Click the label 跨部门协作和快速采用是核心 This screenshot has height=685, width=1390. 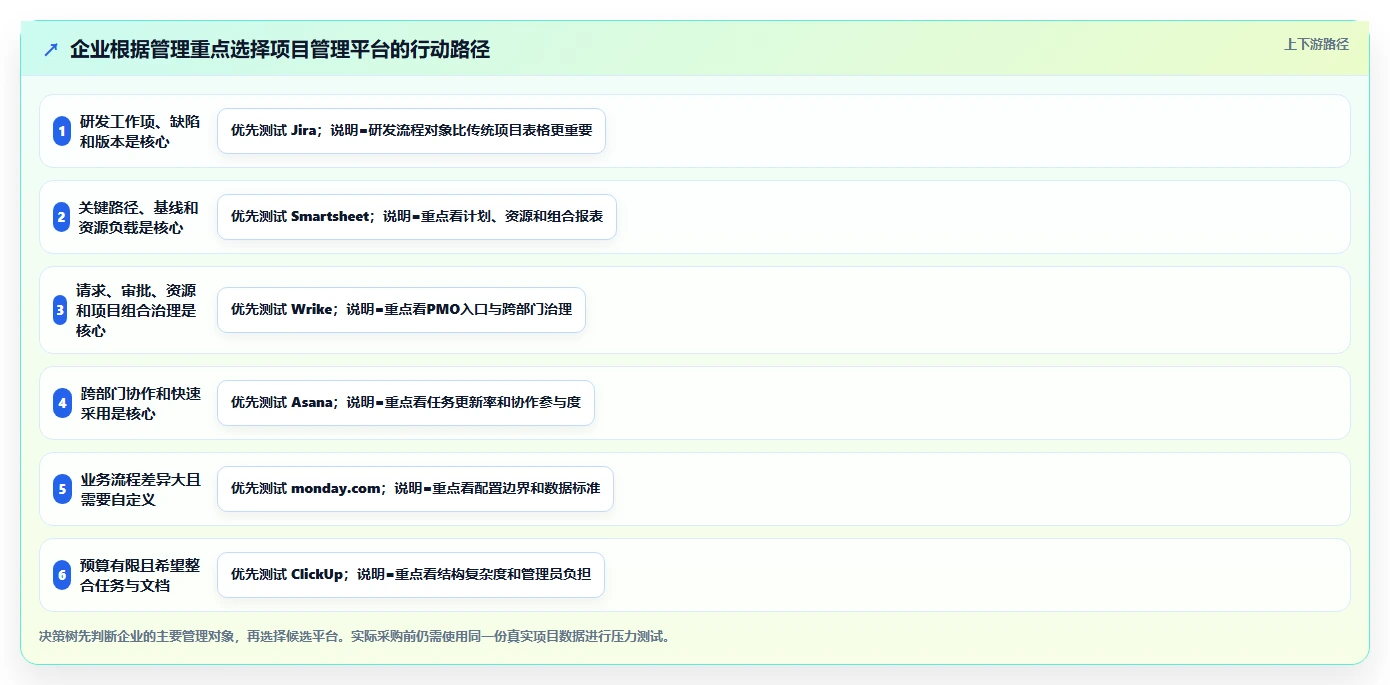click(x=141, y=403)
